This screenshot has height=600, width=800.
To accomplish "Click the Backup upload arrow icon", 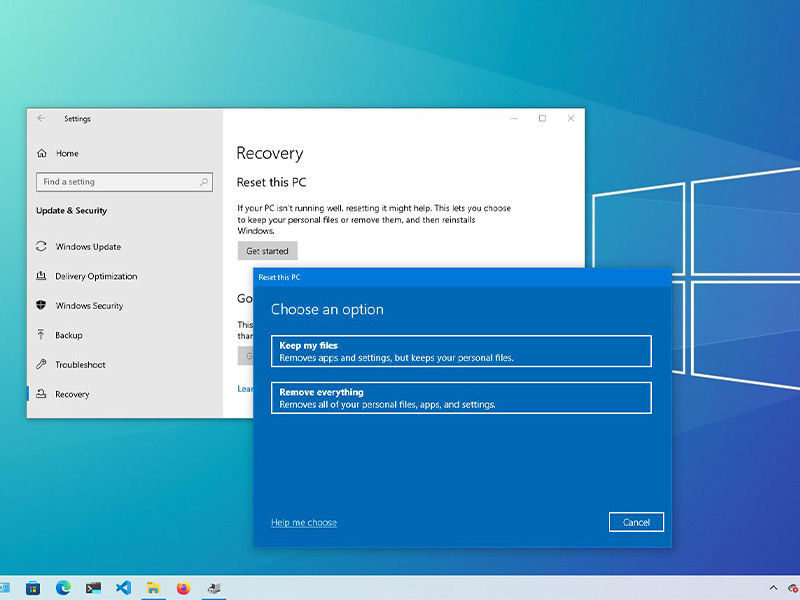I will (41, 335).
